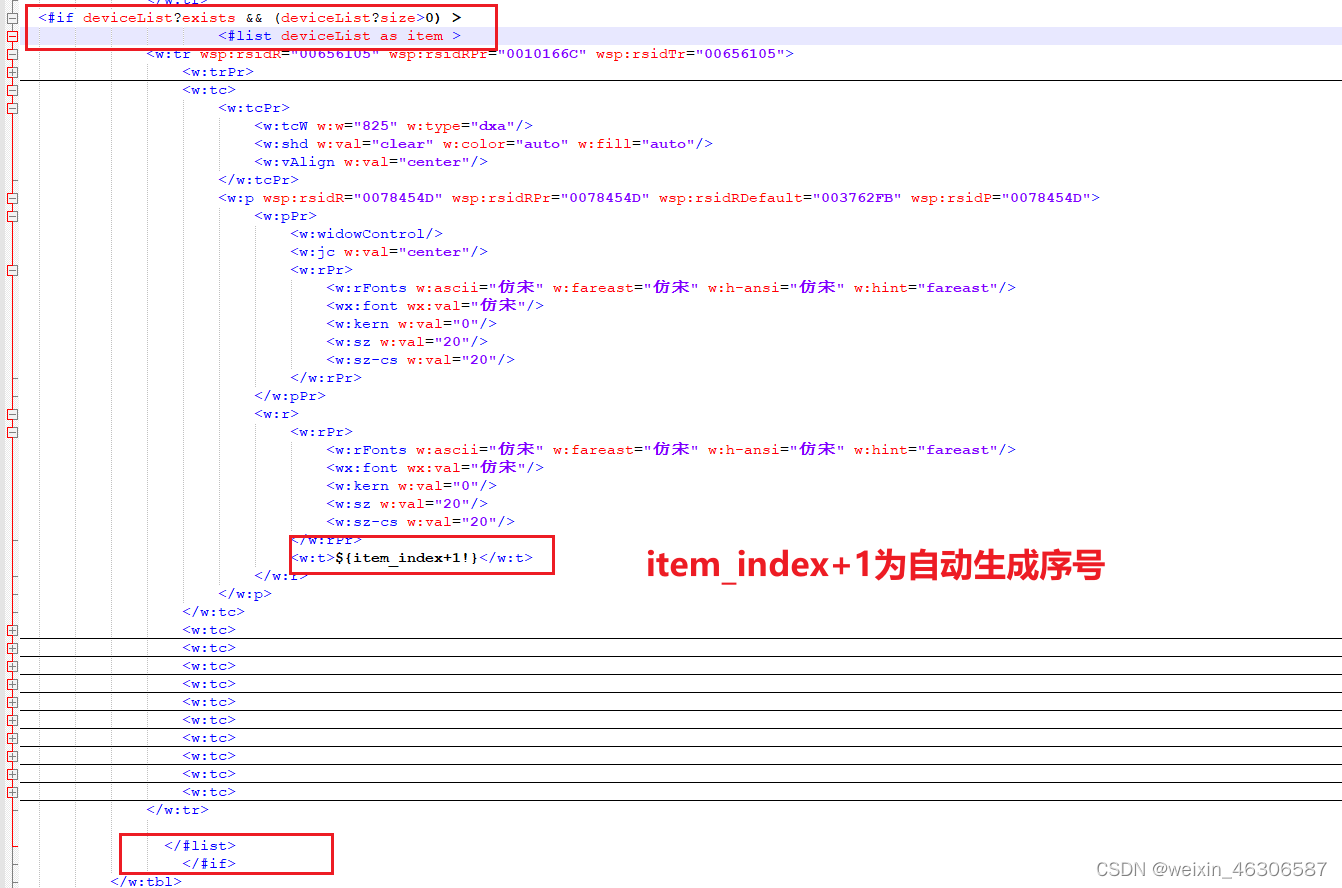
Task: Click the ${item_index+1!} expression text
Action: point(407,558)
